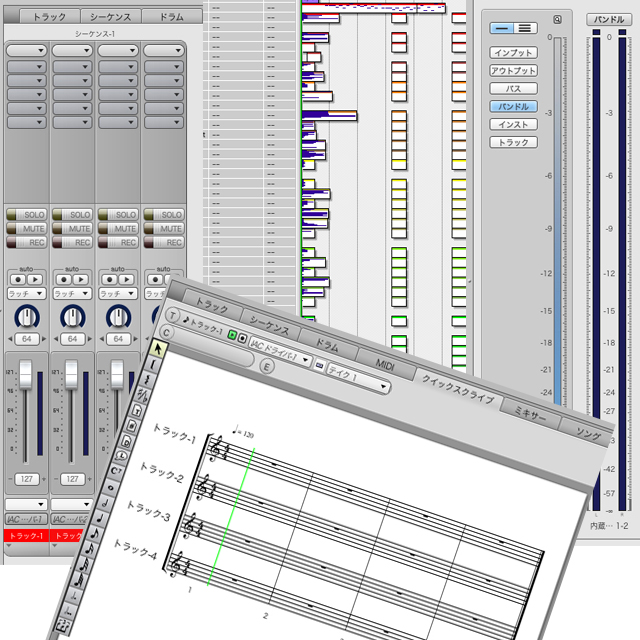Select the whole note duration tool
Screen dimensions: 640x640
pyautogui.click(x=111, y=487)
